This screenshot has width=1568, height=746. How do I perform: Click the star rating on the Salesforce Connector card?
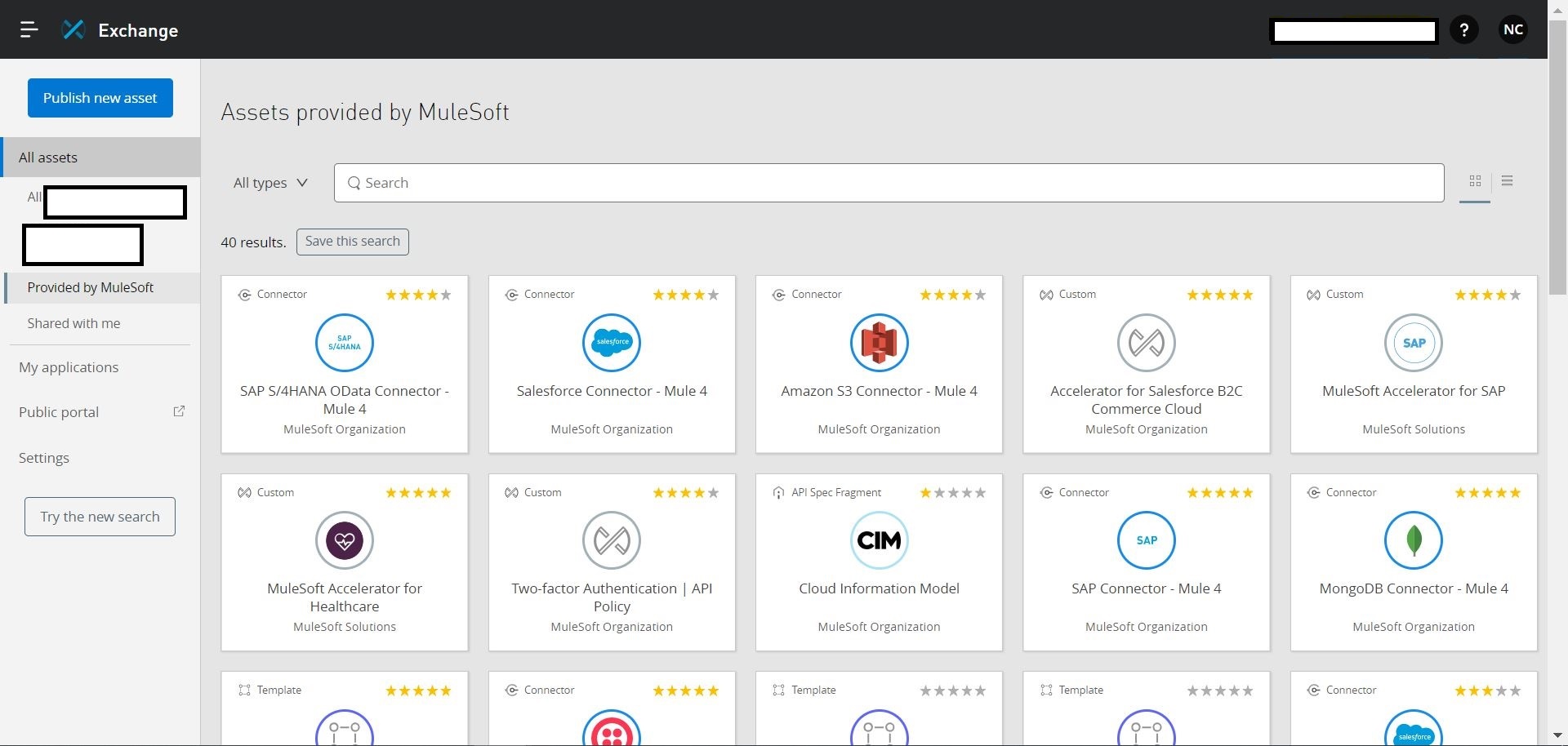tap(685, 295)
